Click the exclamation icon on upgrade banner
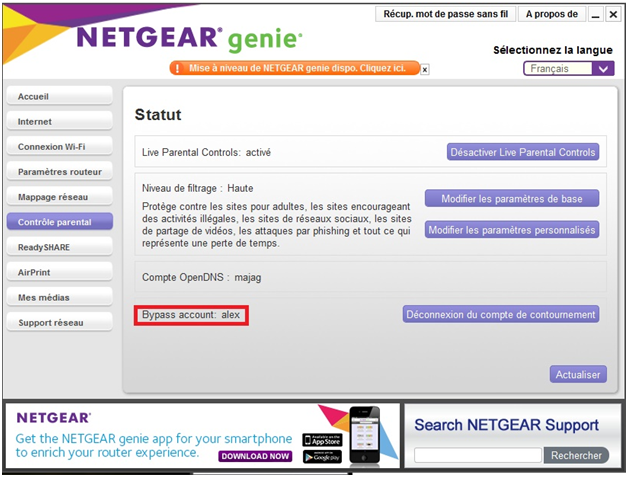628x477 pixels. click(x=177, y=68)
